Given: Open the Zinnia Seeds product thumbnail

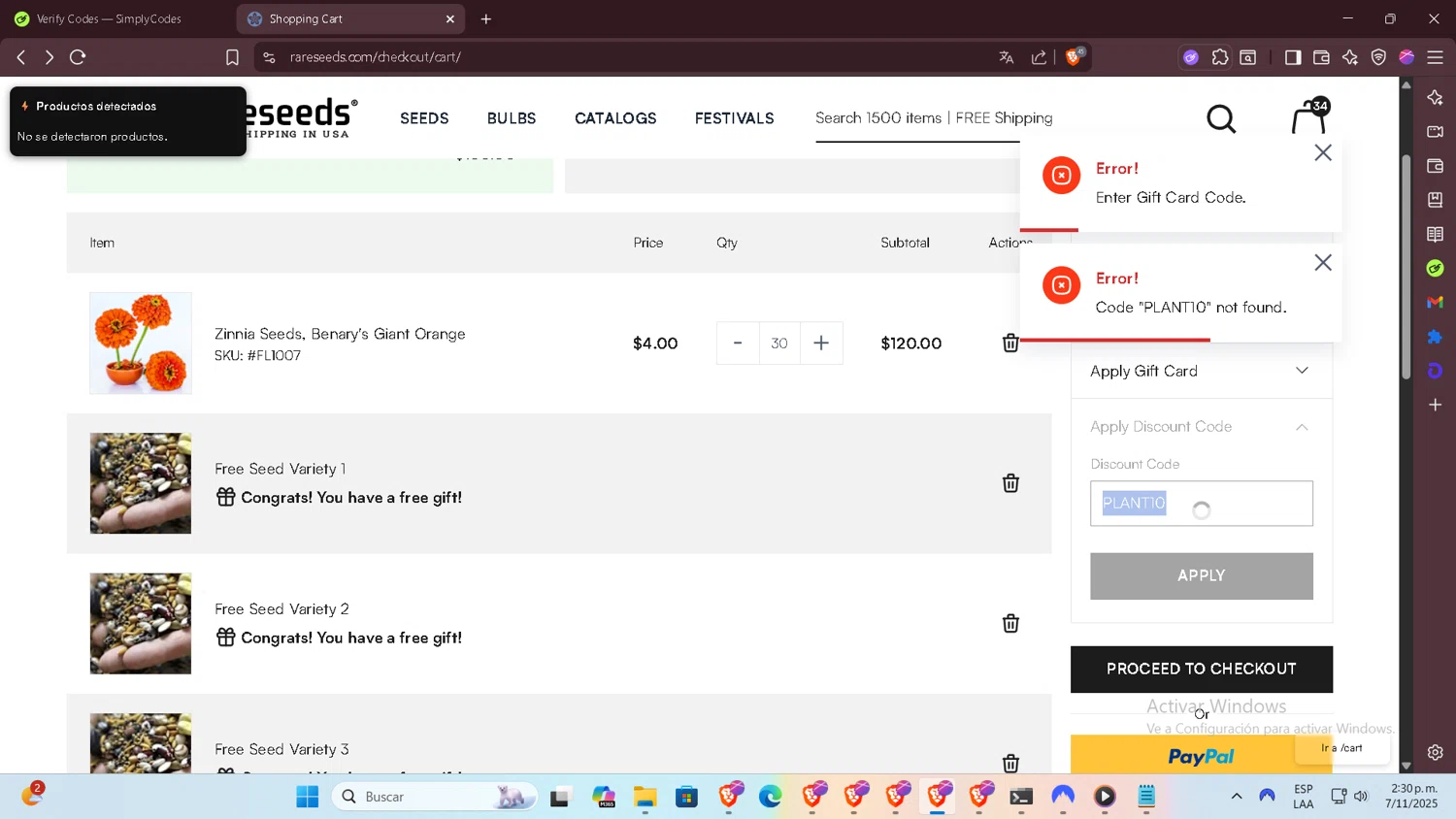Looking at the screenshot, I should pyautogui.click(x=141, y=343).
